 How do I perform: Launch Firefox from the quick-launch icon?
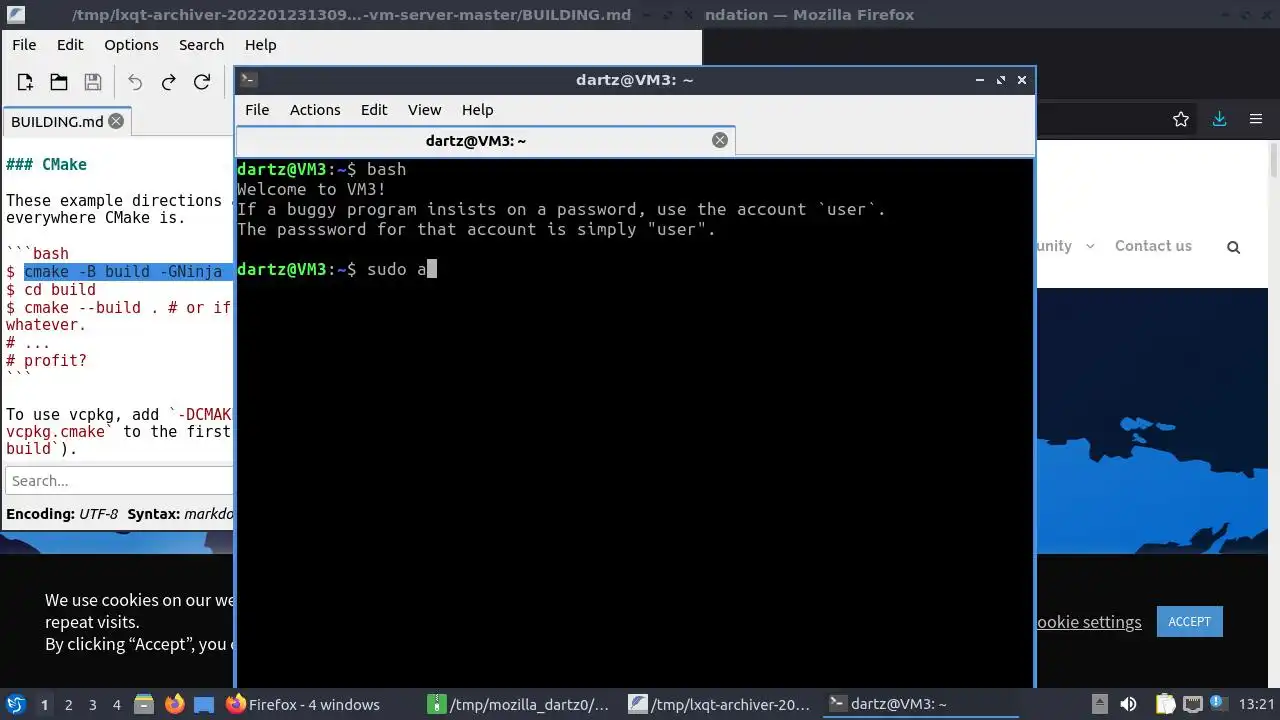174,704
